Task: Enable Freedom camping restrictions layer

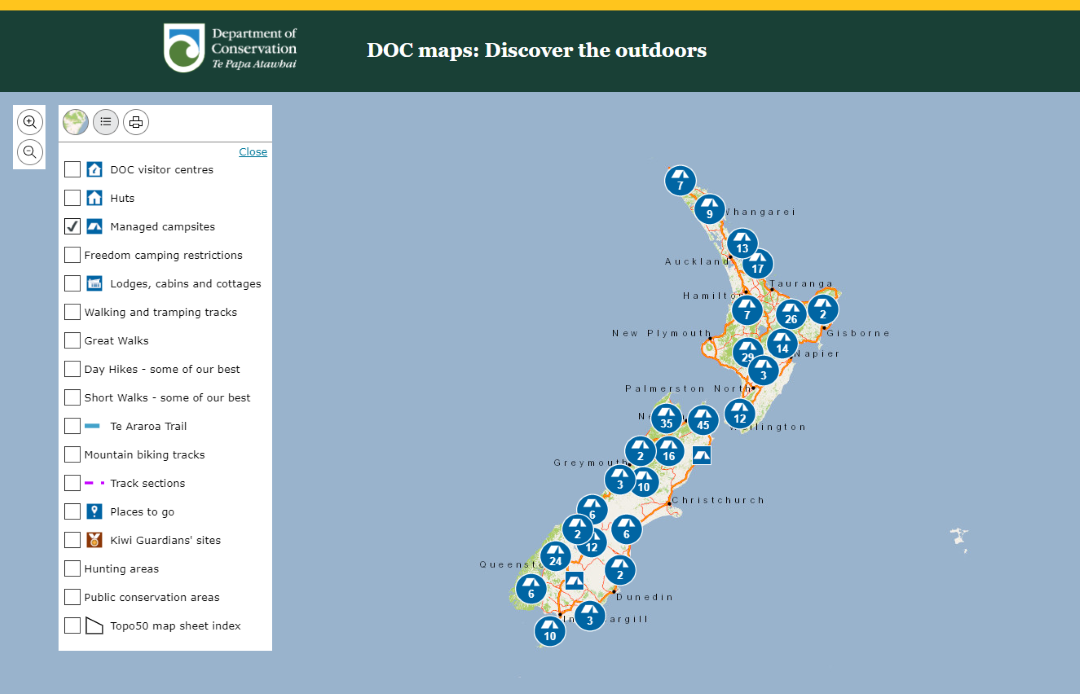Action: pos(72,255)
